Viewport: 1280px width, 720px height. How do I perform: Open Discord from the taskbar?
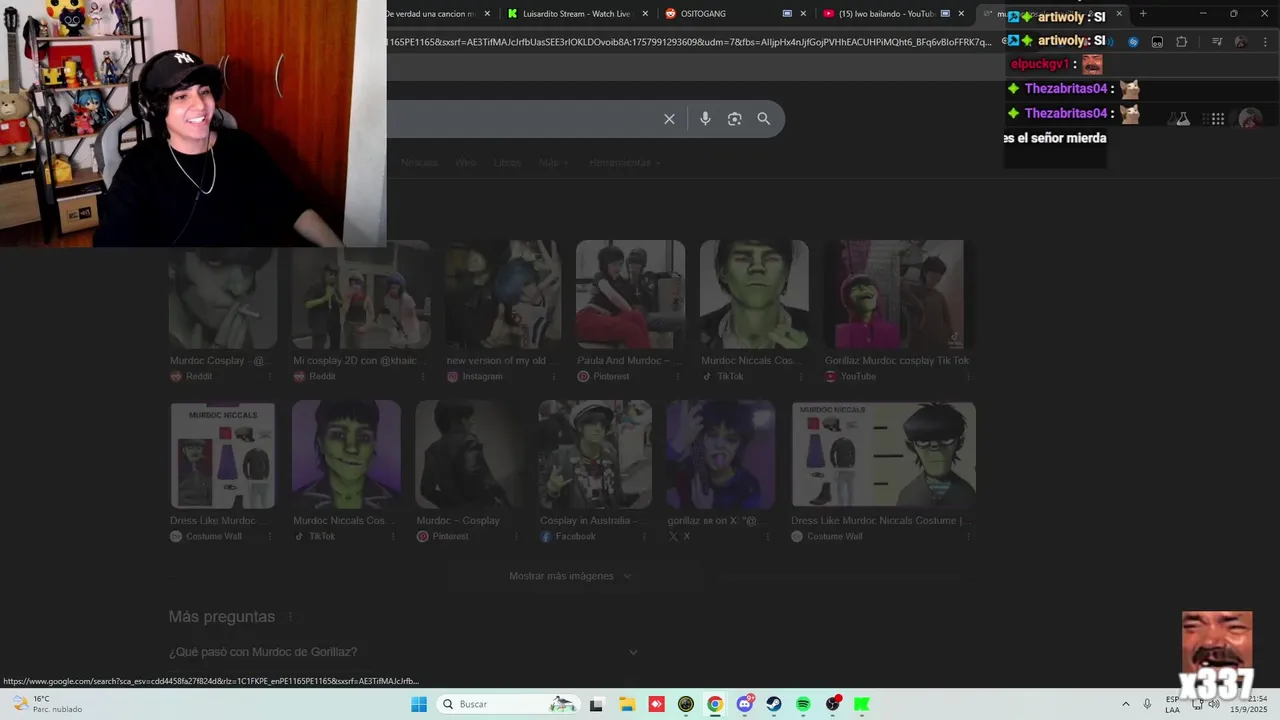point(745,704)
